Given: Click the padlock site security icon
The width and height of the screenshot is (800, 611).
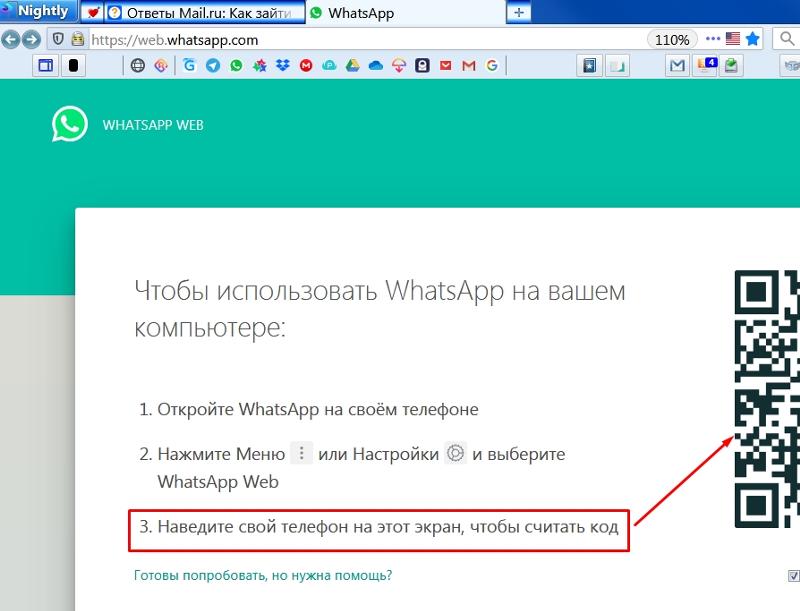Looking at the screenshot, I should click(78, 39).
